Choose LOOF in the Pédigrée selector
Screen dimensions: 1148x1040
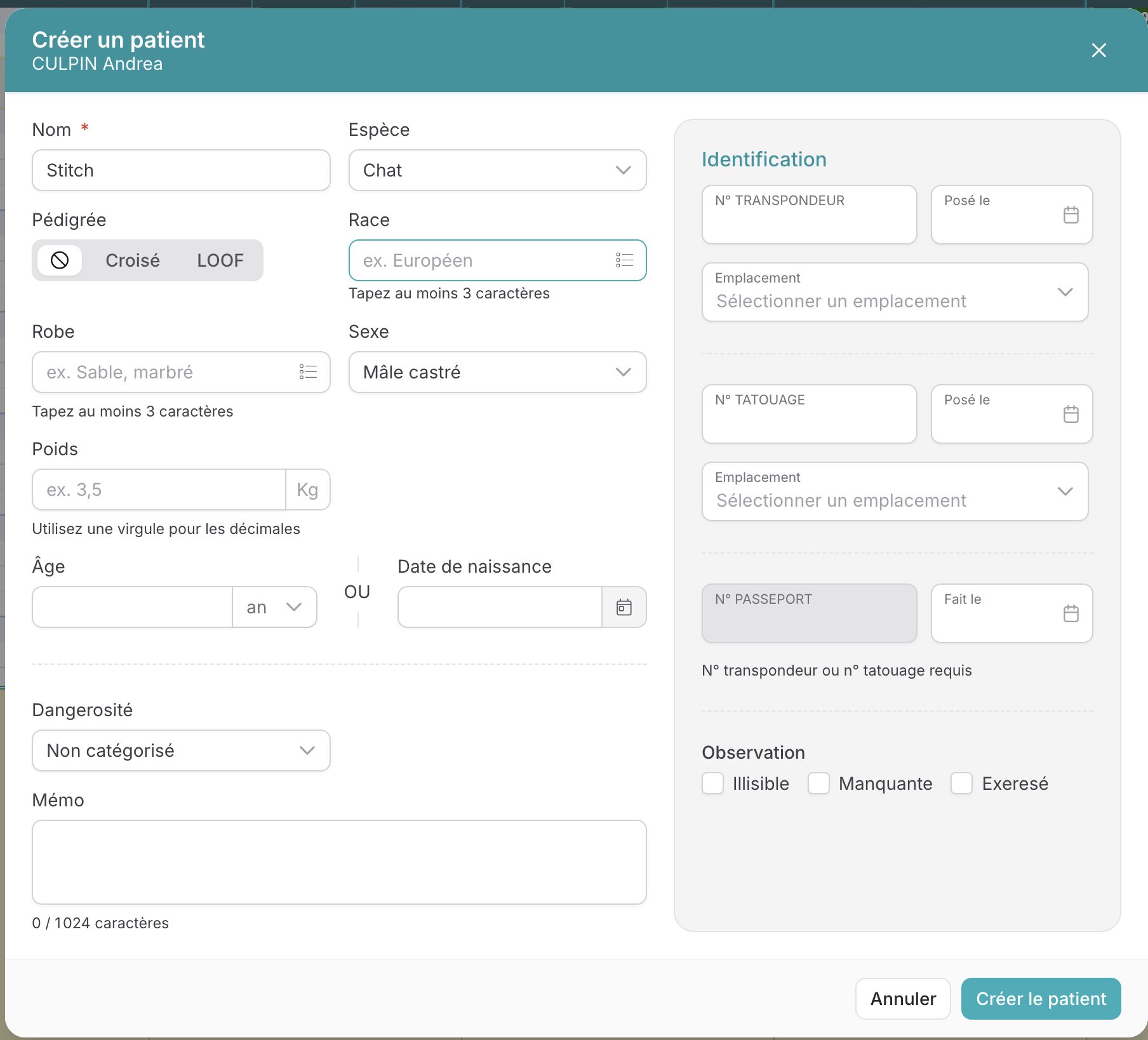220,260
